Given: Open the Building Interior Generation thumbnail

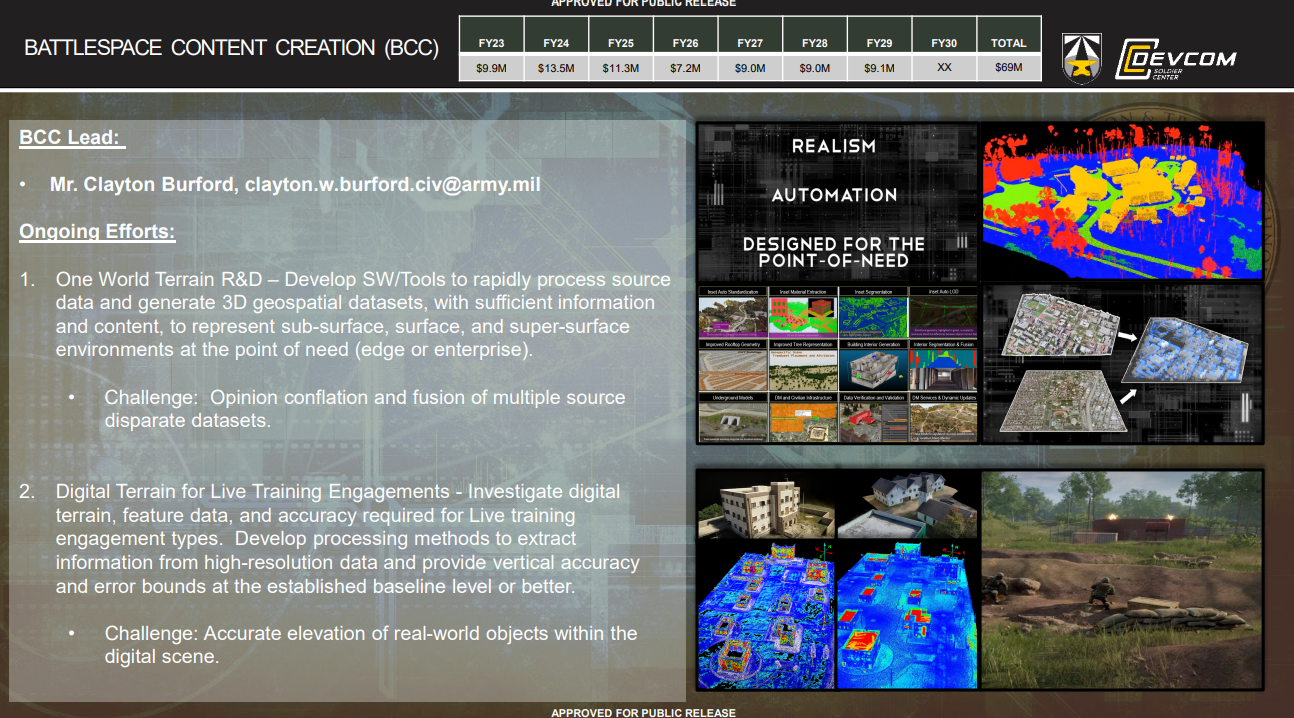Looking at the screenshot, I should [873, 364].
